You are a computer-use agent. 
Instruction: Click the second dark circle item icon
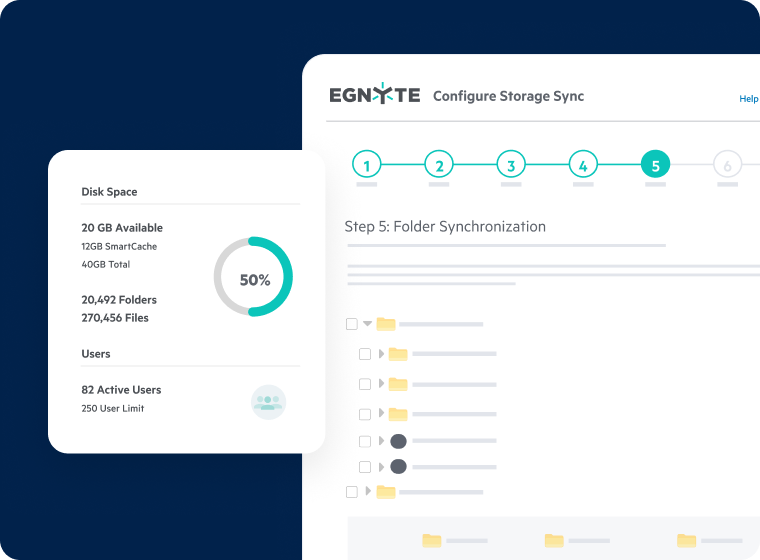pos(398,466)
